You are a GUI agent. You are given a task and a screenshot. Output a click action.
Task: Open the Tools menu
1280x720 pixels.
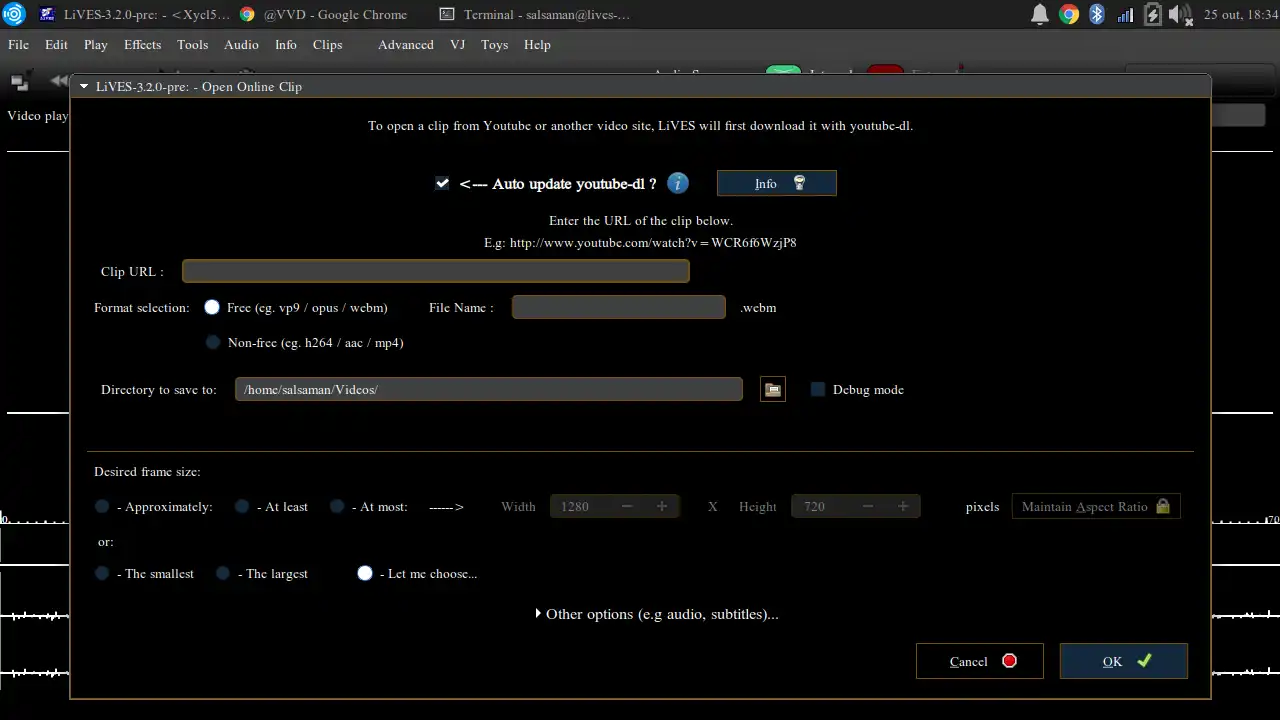click(x=193, y=45)
